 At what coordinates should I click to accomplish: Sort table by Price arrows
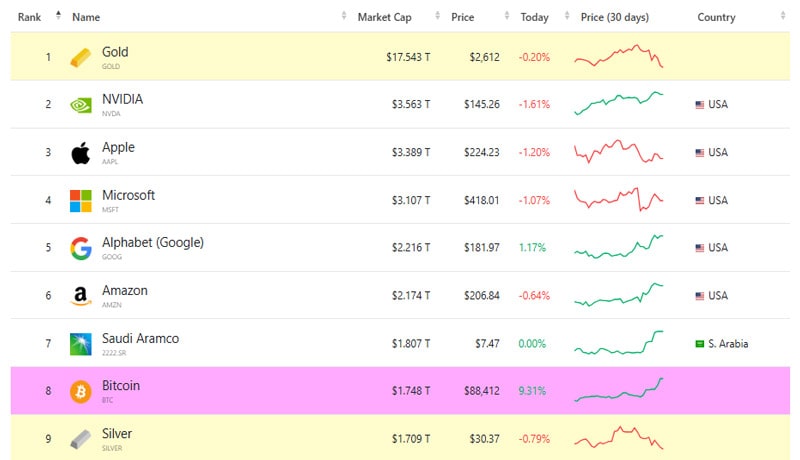507,16
